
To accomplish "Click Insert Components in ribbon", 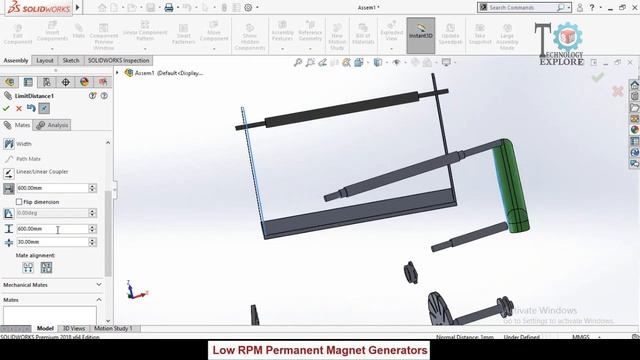I will (x=52, y=31).
